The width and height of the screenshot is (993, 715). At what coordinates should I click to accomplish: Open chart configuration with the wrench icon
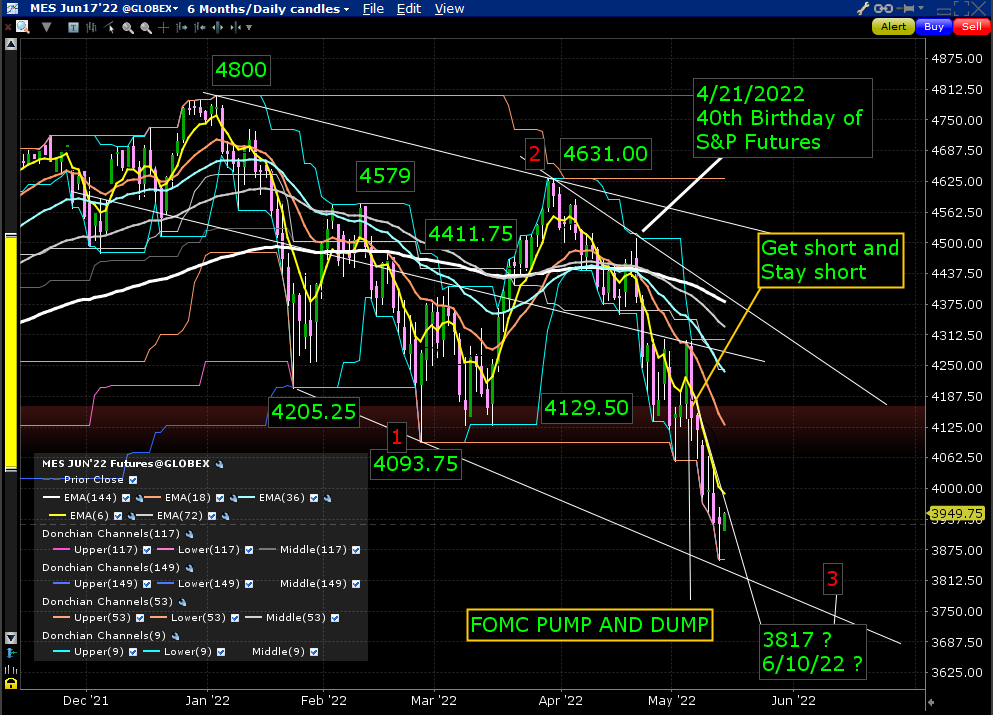[863, 8]
